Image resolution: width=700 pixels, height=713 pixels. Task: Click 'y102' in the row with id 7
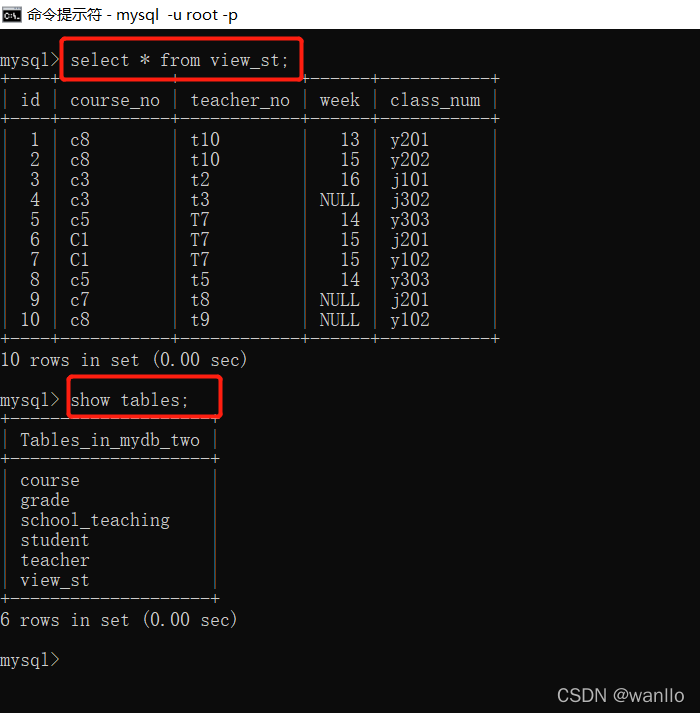(x=409, y=260)
